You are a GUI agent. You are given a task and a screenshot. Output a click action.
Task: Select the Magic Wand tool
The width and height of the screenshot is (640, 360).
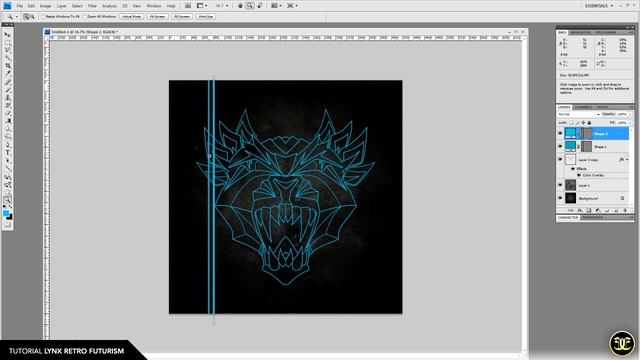(x=7, y=58)
